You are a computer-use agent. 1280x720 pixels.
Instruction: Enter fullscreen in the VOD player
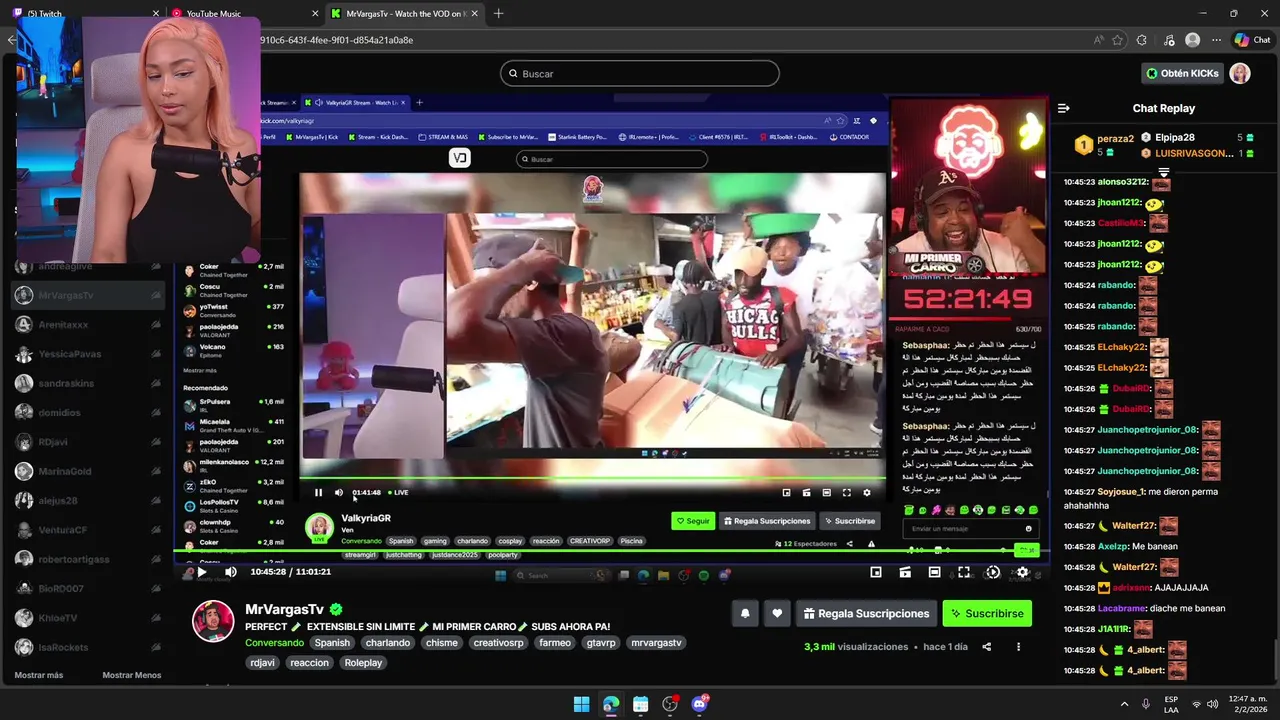pos(964,572)
